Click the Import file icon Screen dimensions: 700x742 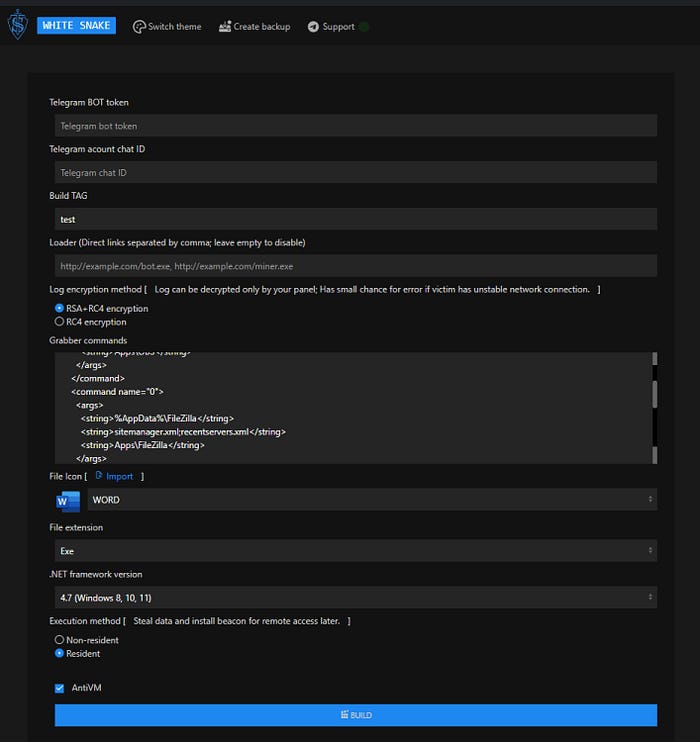tap(99, 475)
